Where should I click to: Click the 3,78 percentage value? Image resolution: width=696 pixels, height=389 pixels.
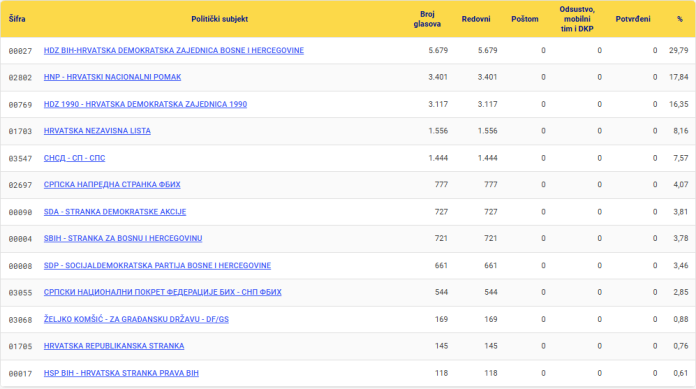(681, 238)
